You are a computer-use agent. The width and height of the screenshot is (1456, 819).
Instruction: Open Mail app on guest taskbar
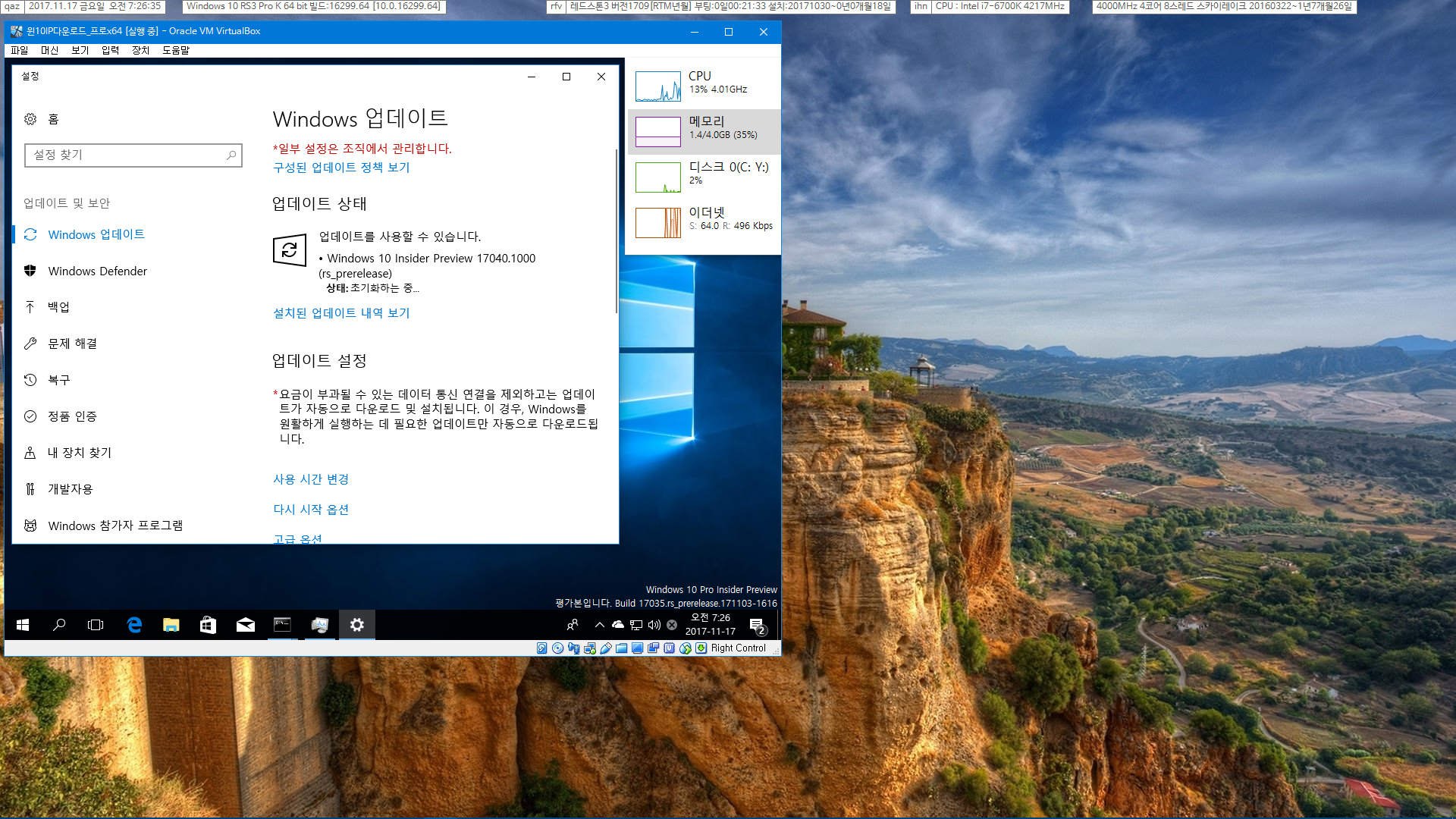pyautogui.click(x=246, y=625)
